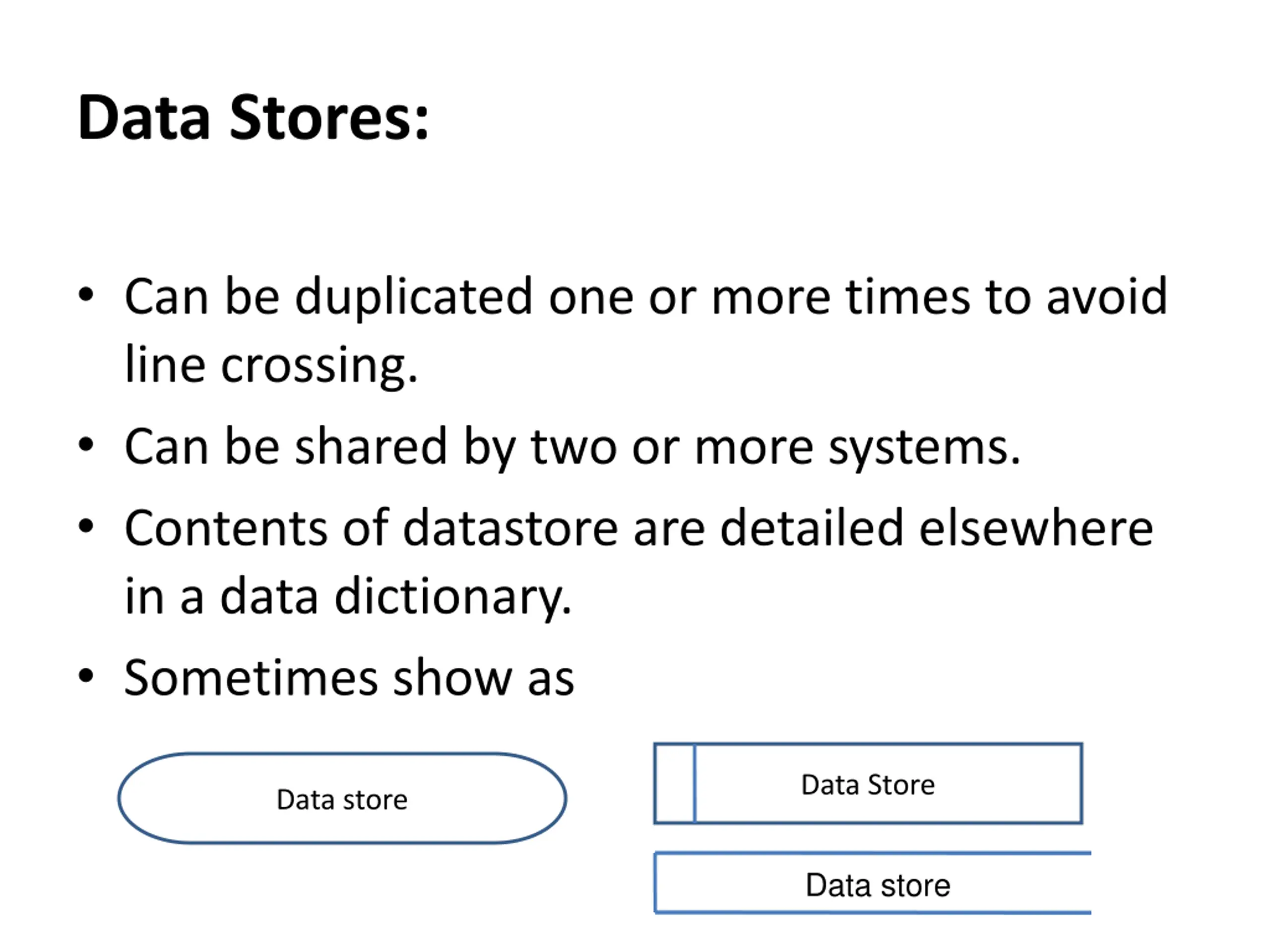The image size is (1270, 952).
Task: Click the text "Sometimes show as"
Action: coord(349,678)
